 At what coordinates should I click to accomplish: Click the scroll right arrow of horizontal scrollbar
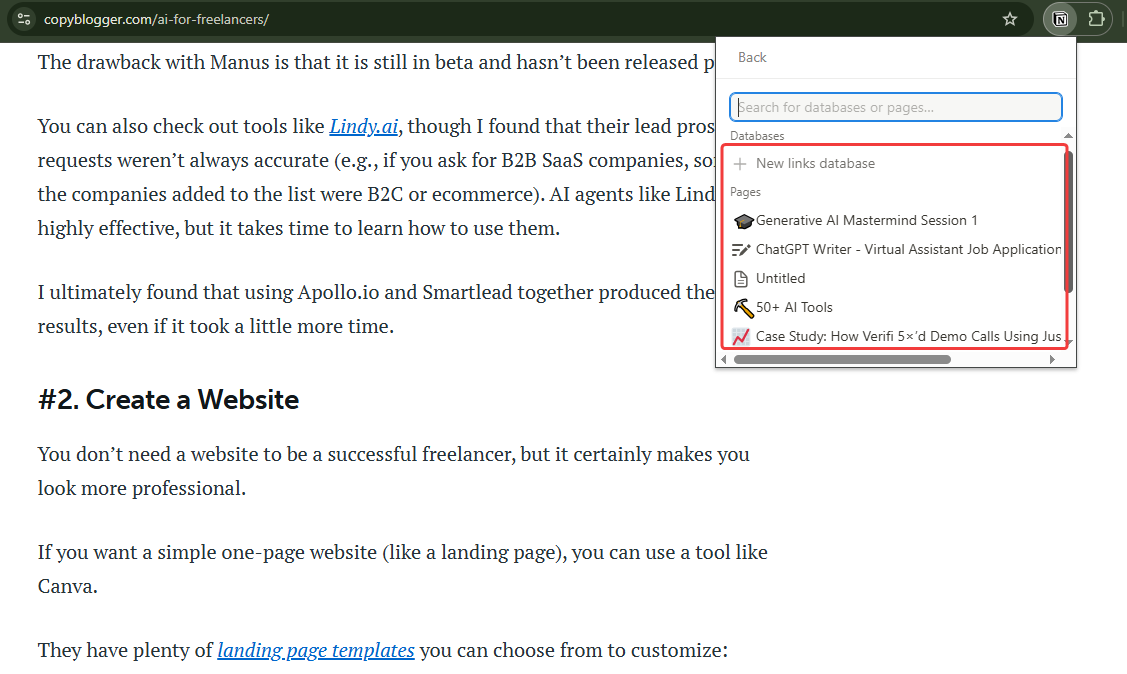(x=1052, y=359)
